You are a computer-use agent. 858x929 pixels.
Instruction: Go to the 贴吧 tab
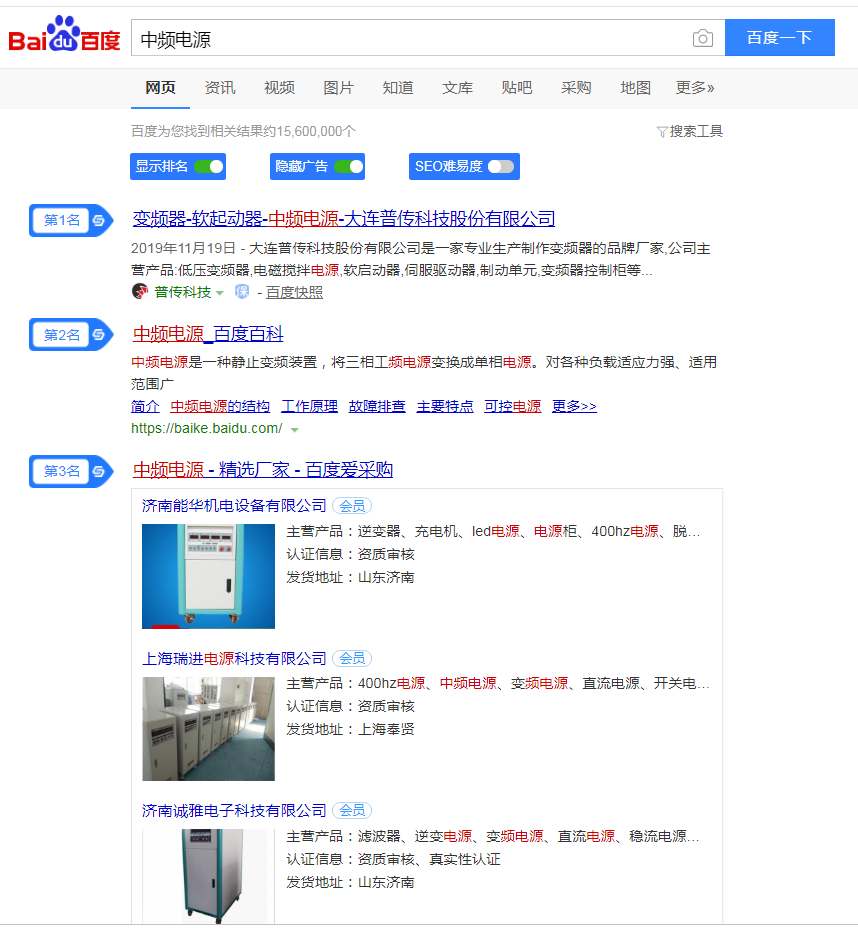[x=517, y=88]
